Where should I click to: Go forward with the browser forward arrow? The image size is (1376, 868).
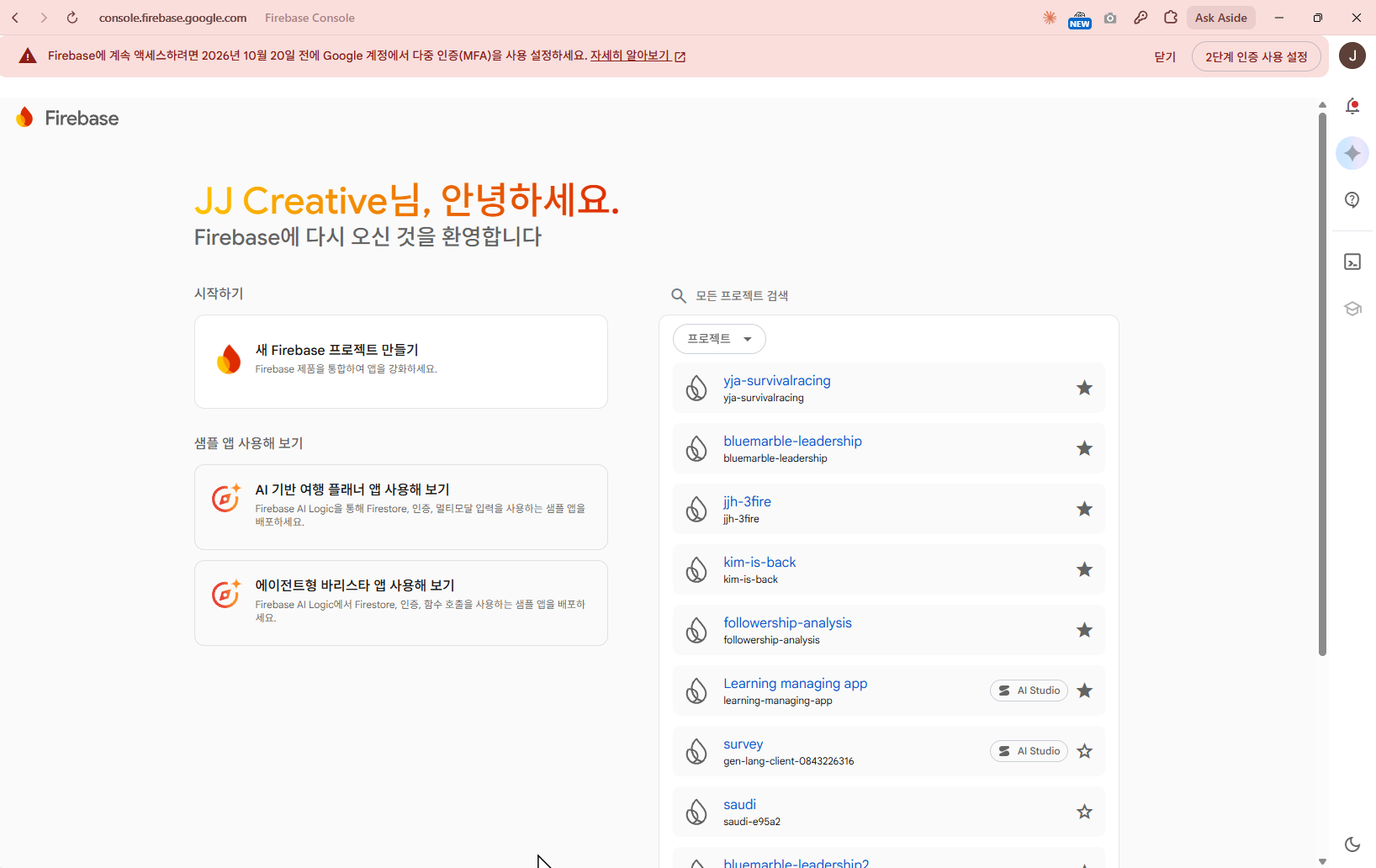44,18
